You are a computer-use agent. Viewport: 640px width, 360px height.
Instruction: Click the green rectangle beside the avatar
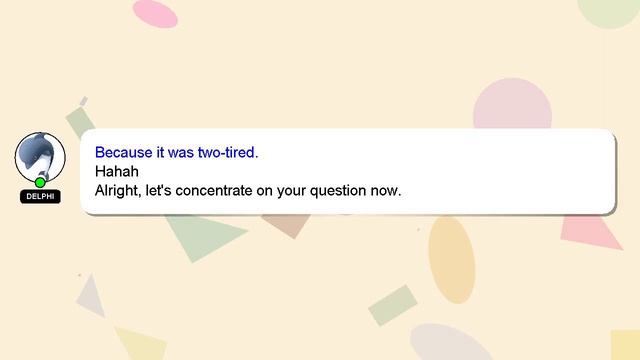click(80, 121)
